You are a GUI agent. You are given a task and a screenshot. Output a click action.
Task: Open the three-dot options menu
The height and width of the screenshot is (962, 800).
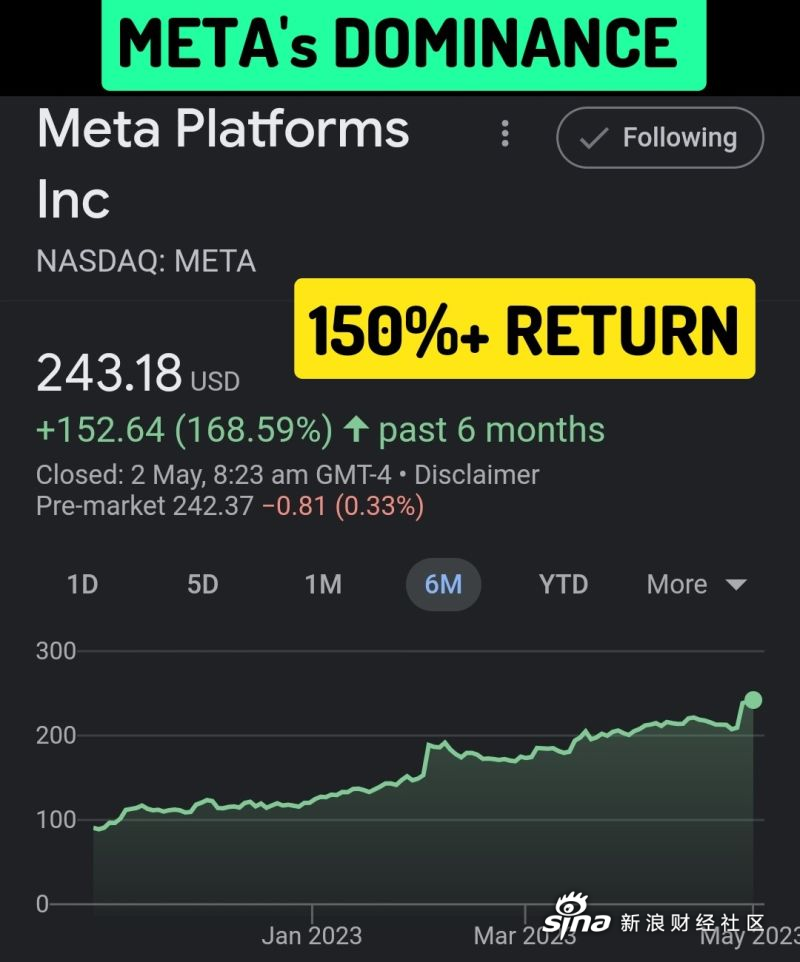505,133
